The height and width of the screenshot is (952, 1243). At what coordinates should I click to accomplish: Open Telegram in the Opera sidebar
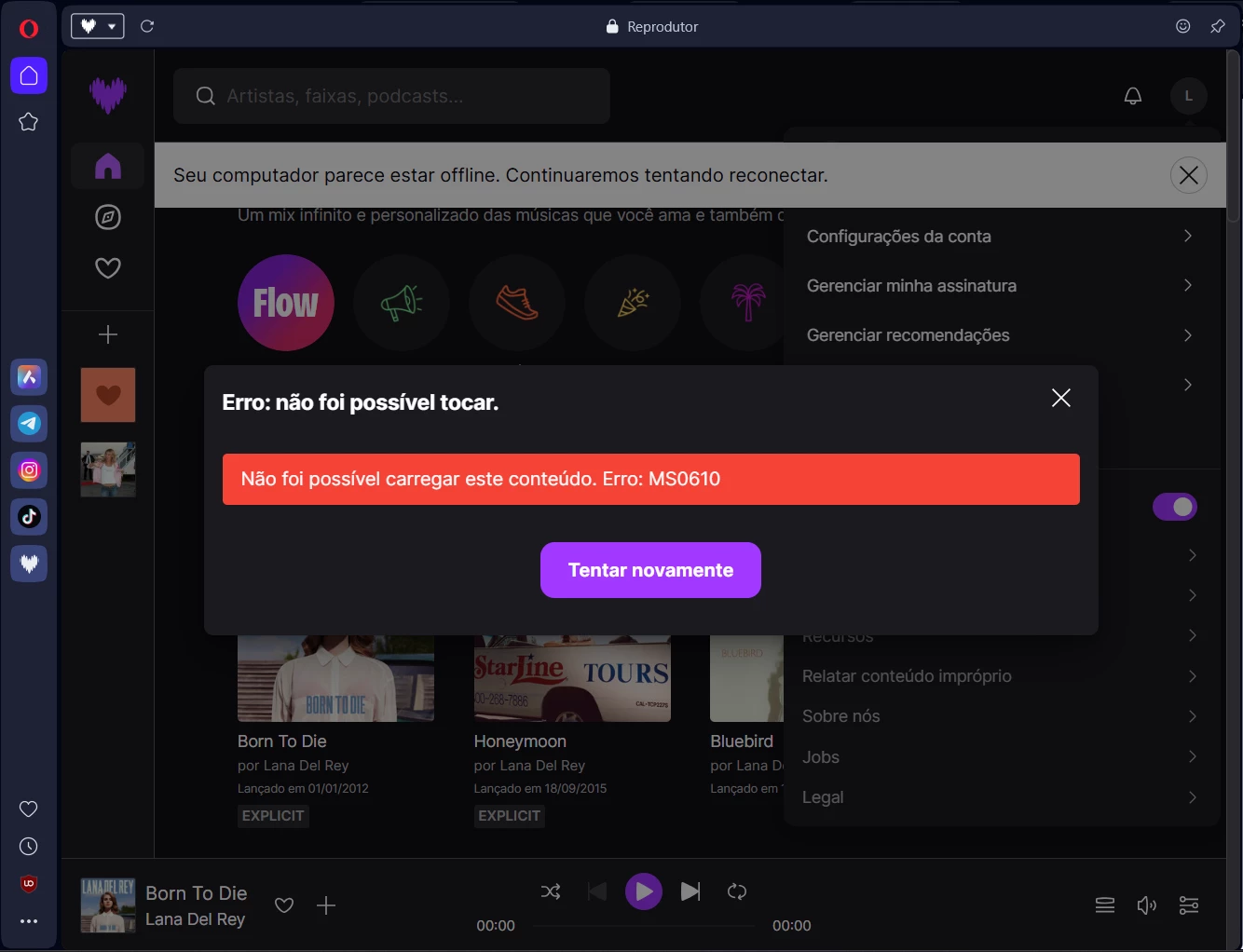pyautogui.click(x=29, y=424)
